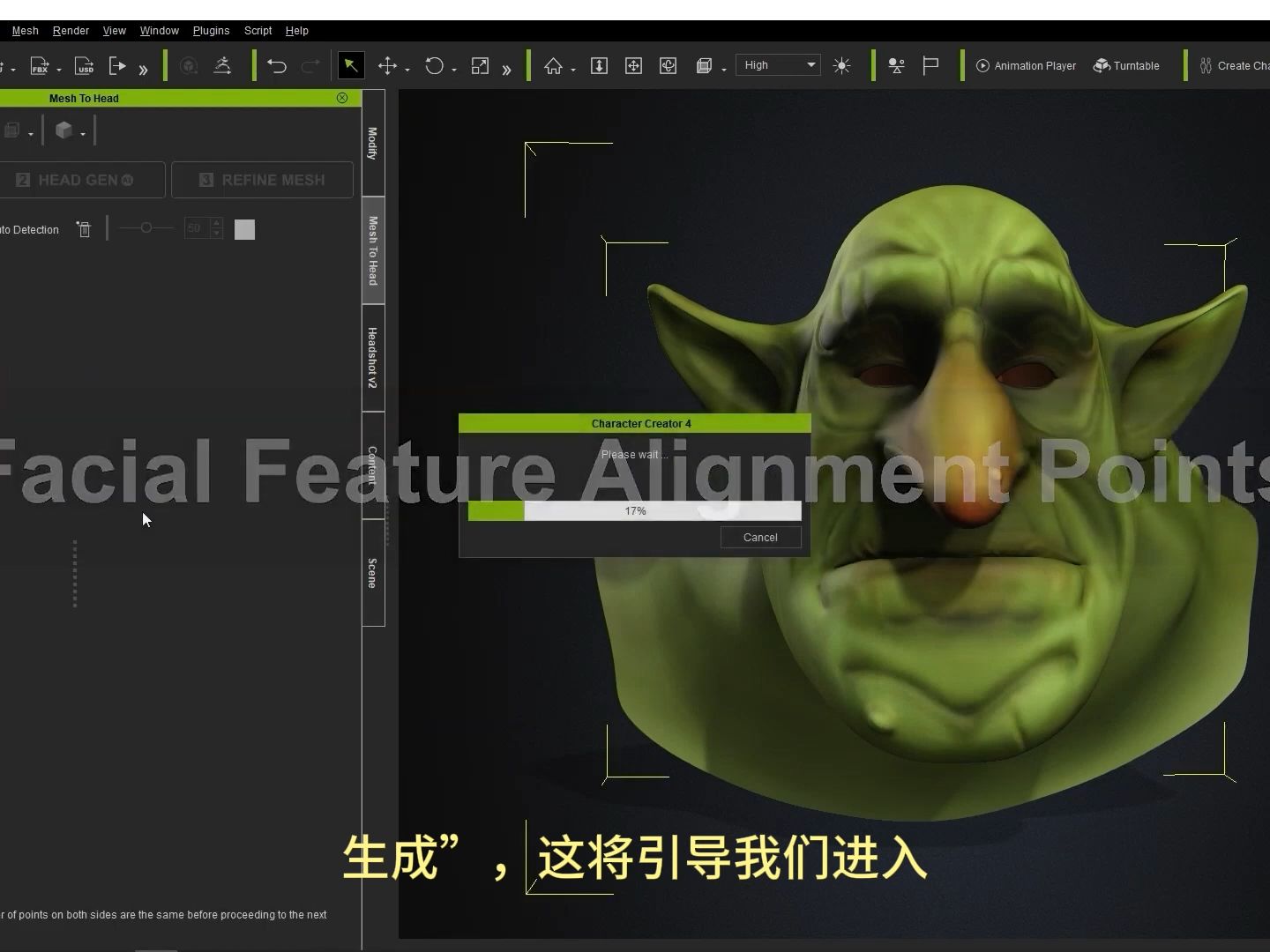This screenshot has width=1270, height=952.
Task: Click the Export arrow icon in toolbar
Action: click(117, 66)
